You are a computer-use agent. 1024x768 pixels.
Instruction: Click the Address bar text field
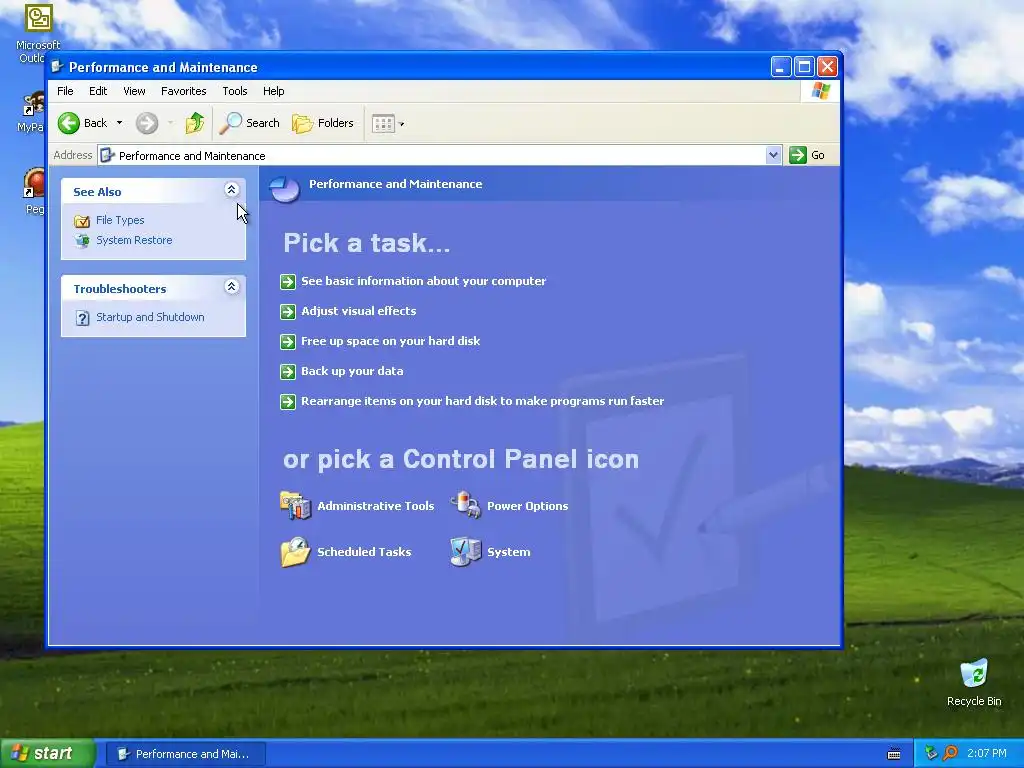point(432,155)
